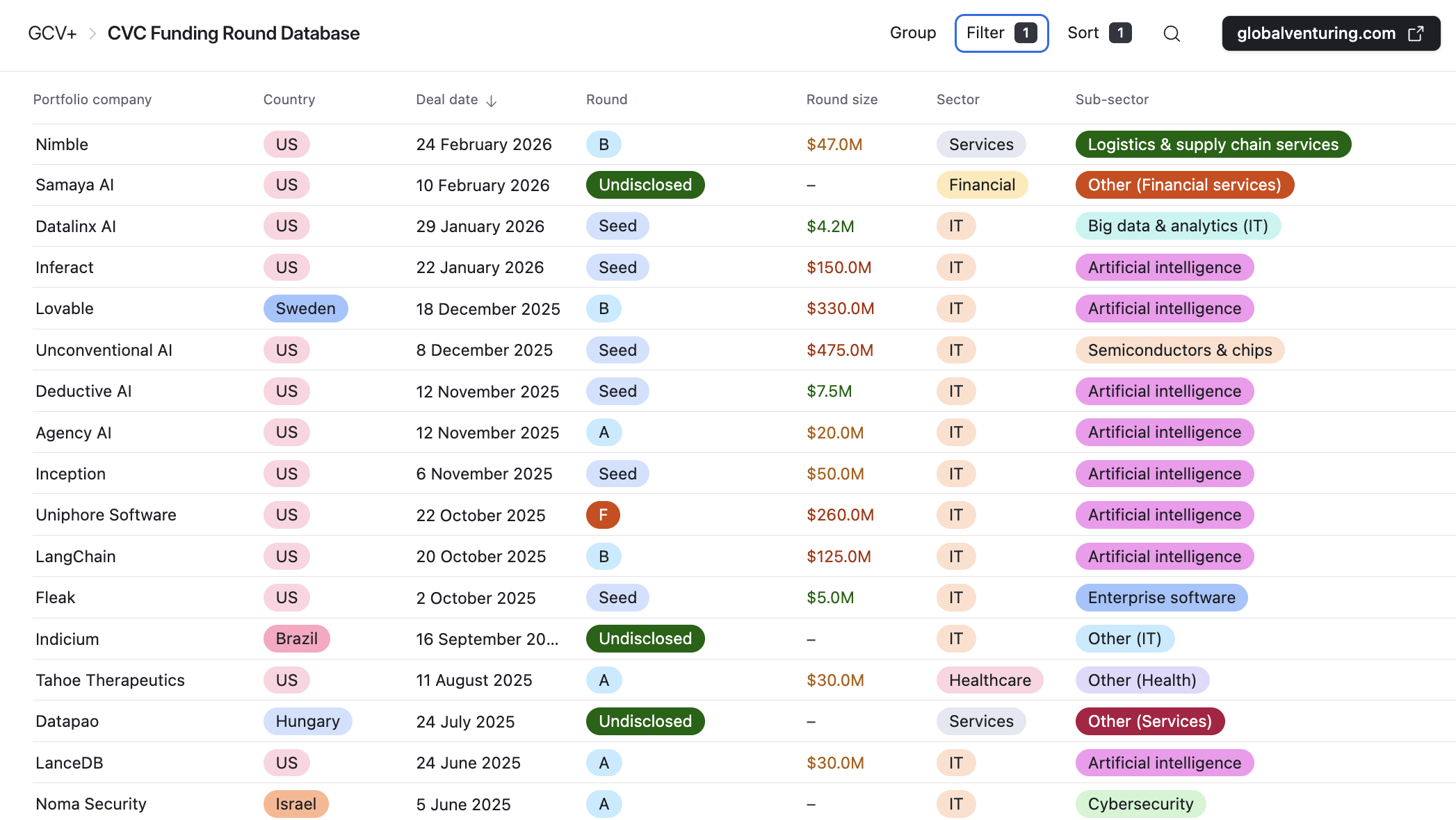Click the Round size column header
This screenshot has width=1456, height=820.
pos(841,99)
